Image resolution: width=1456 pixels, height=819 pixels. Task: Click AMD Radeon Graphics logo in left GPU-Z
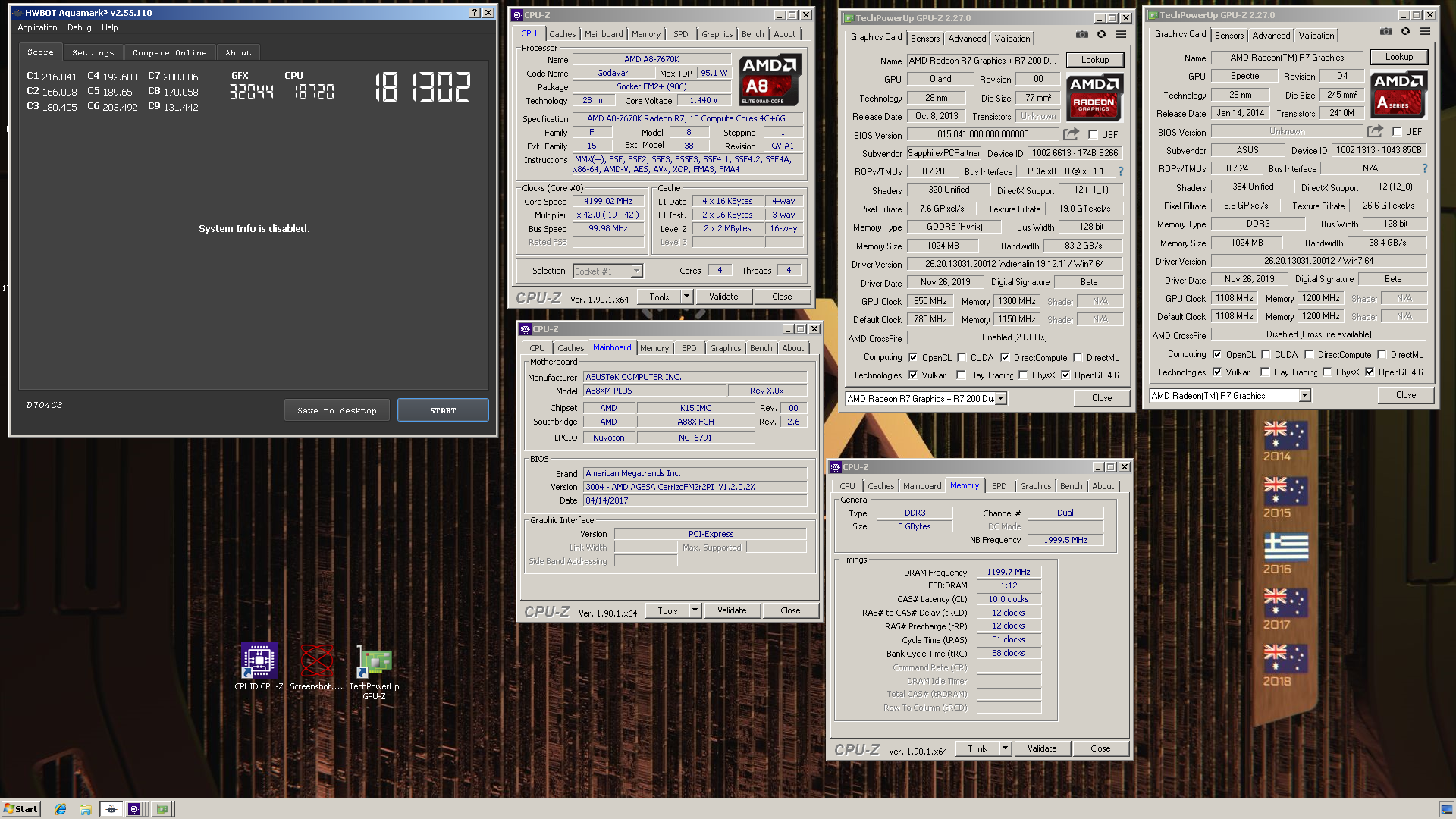[x=1094, y=98]
